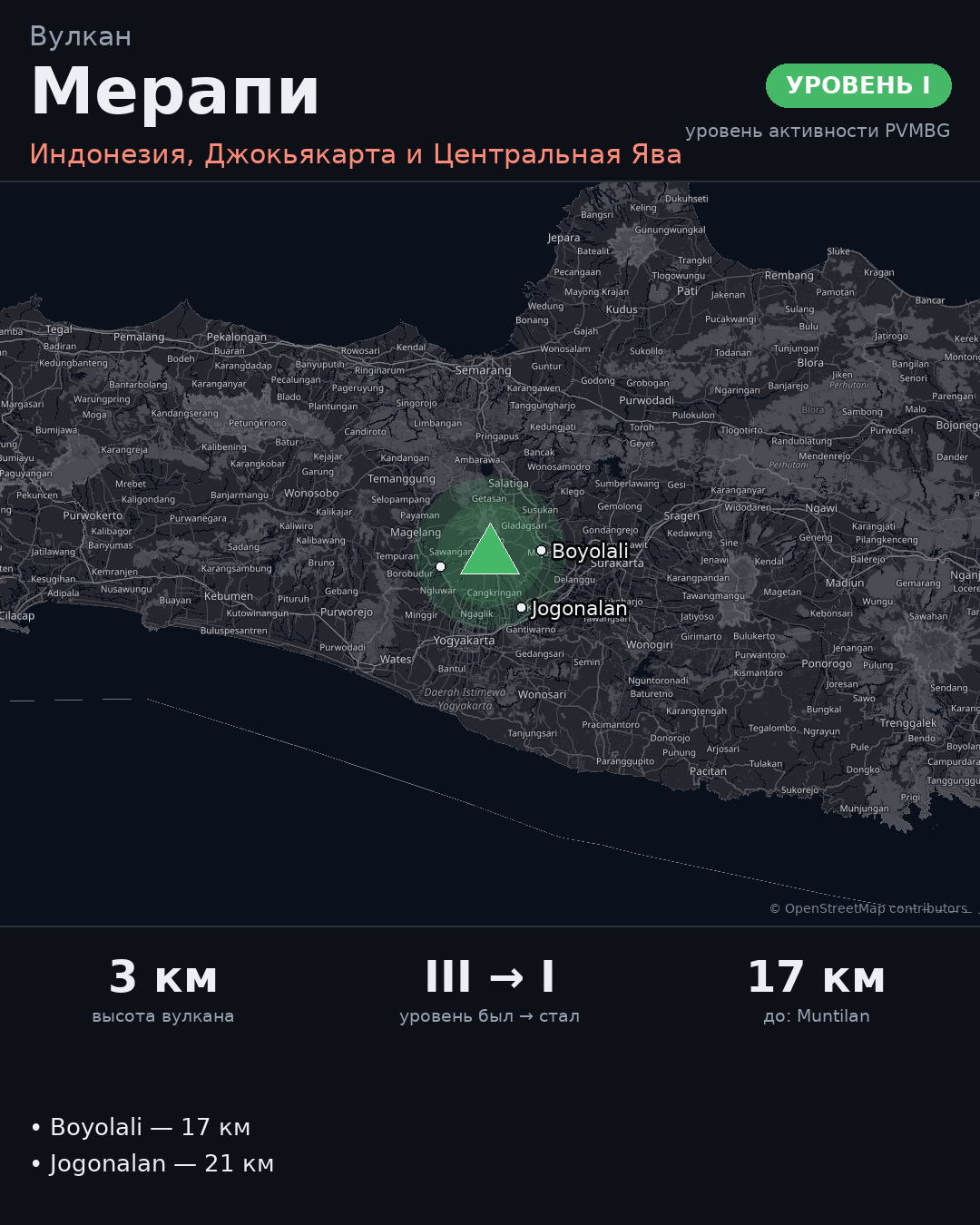The height and width of the screenshot is (1225, 980).
Task: Click the green УРОВЕНЬ I badge
Action: click(858, 85)
